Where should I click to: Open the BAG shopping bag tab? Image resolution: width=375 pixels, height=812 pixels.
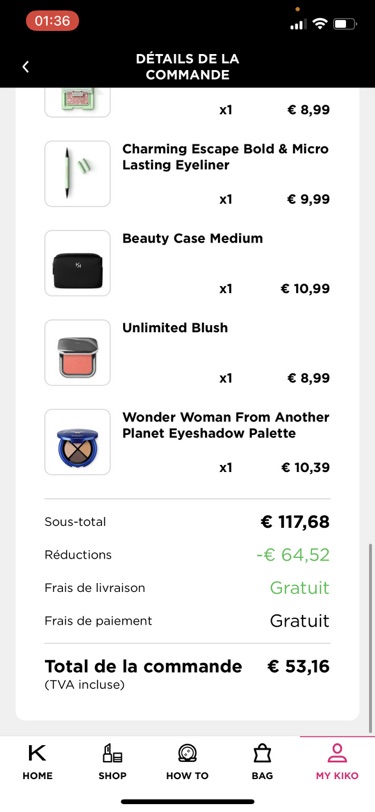click(262, 762)
